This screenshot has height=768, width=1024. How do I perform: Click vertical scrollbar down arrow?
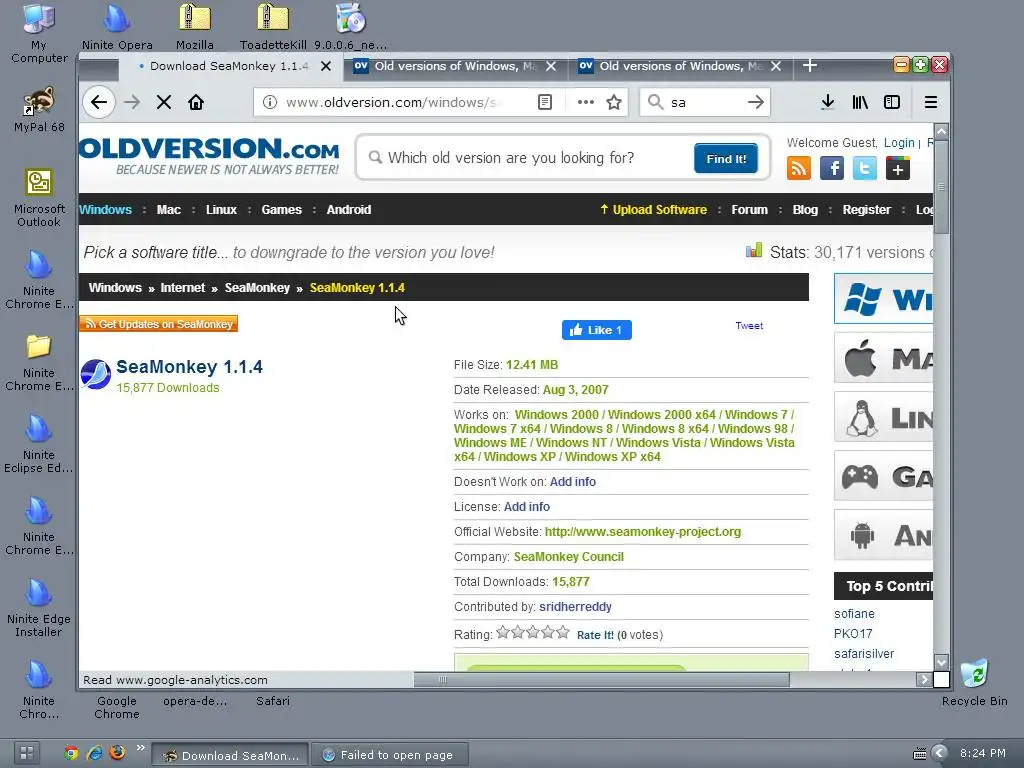(941, 662)
